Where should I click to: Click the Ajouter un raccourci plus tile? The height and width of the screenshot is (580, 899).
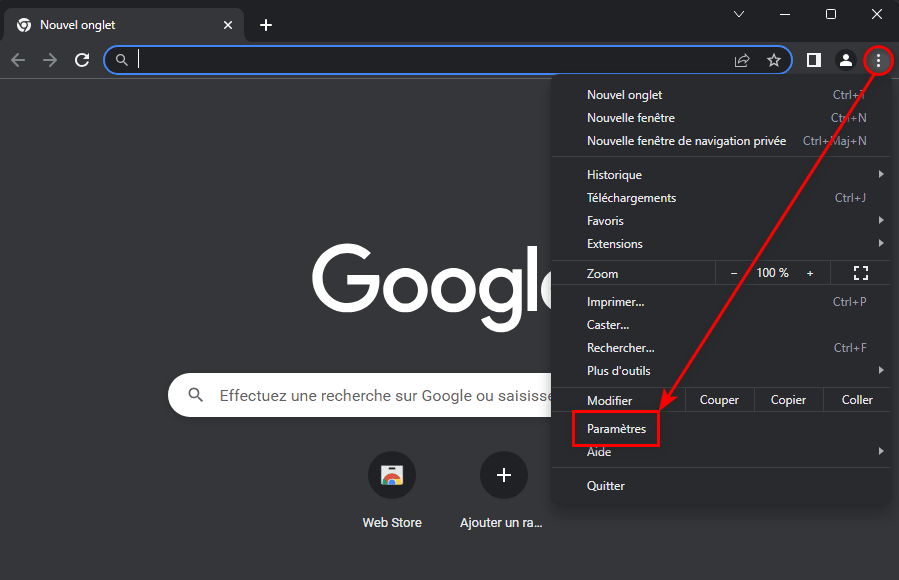pyautogui.click(x=503, y=475)
